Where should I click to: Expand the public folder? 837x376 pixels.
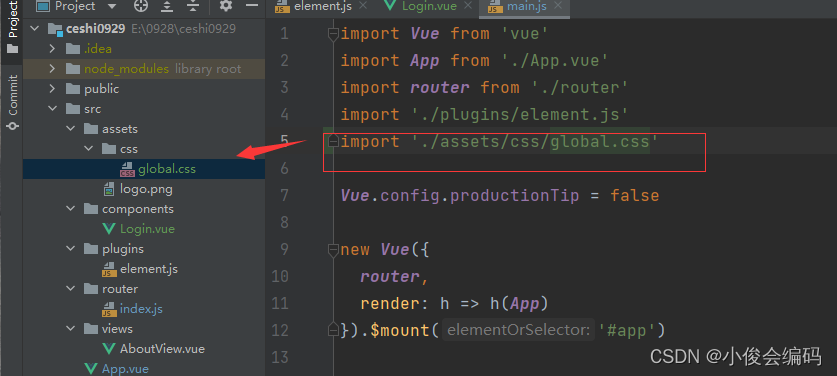click(x=52, y=89)
